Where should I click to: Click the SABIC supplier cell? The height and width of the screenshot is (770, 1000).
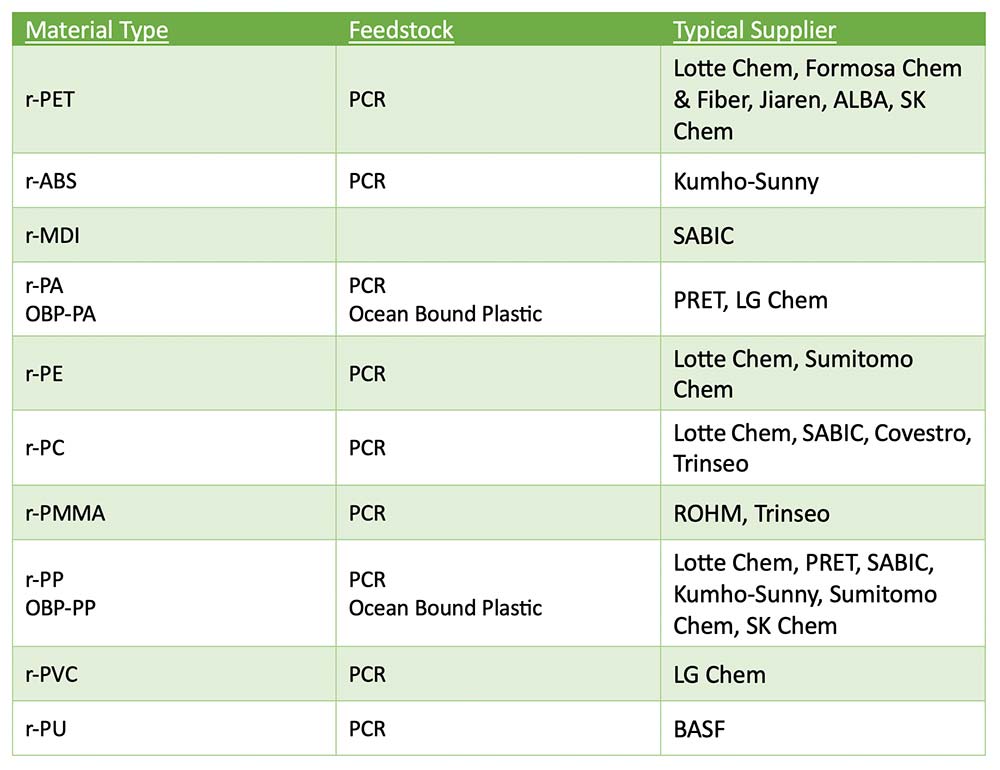point(823,235)
